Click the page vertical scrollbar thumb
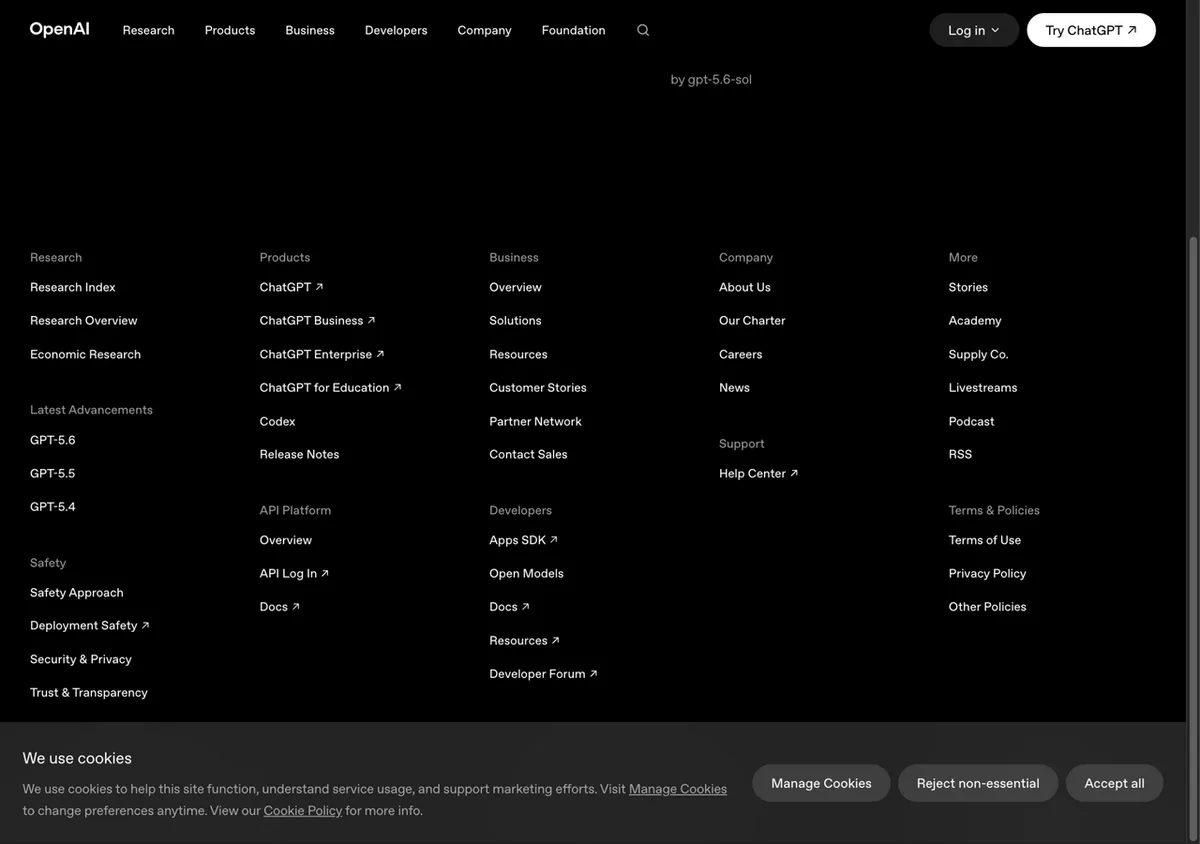Image resolution: width=1200 pixels, height=844 pixels. click(1193, 538)
